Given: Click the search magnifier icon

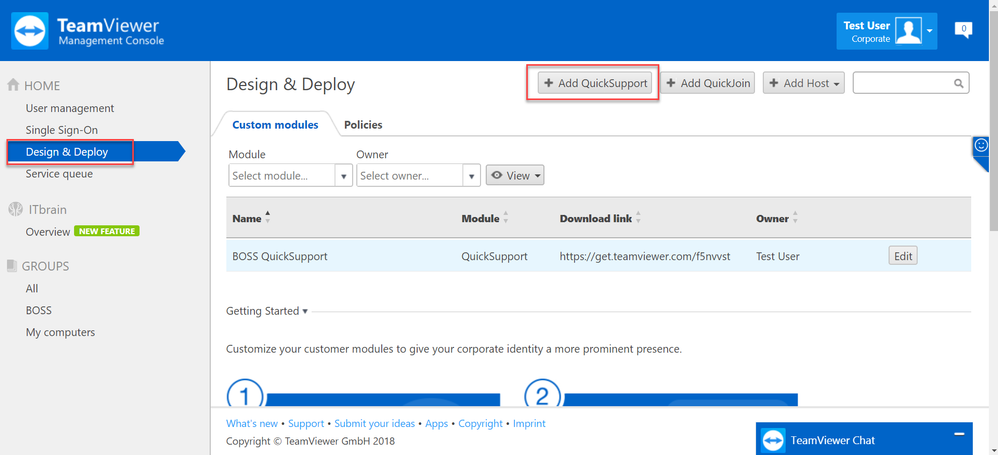Looking at the screenshot, I should click(959, 83).
